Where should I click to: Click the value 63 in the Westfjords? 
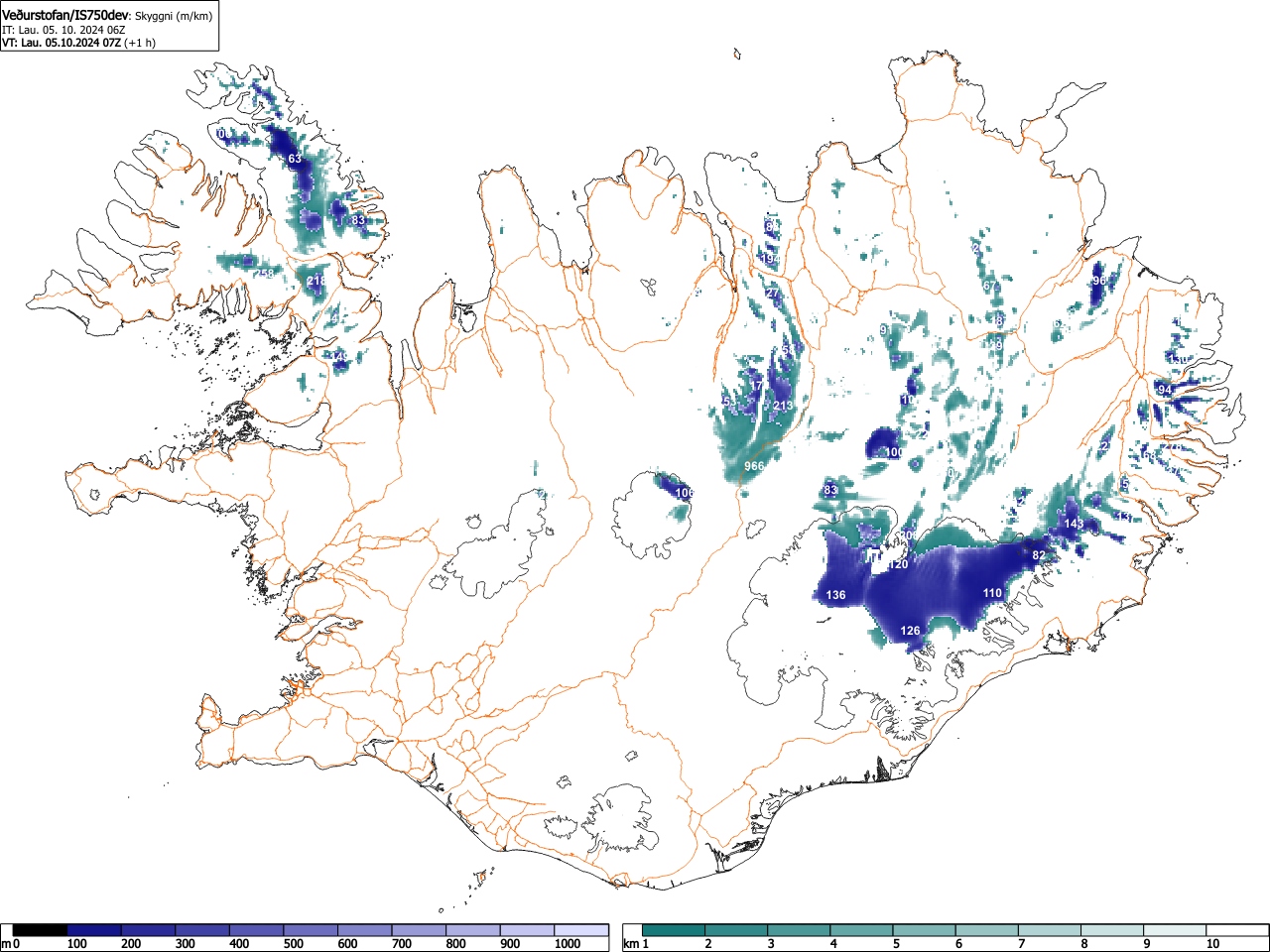click(295, 159)
